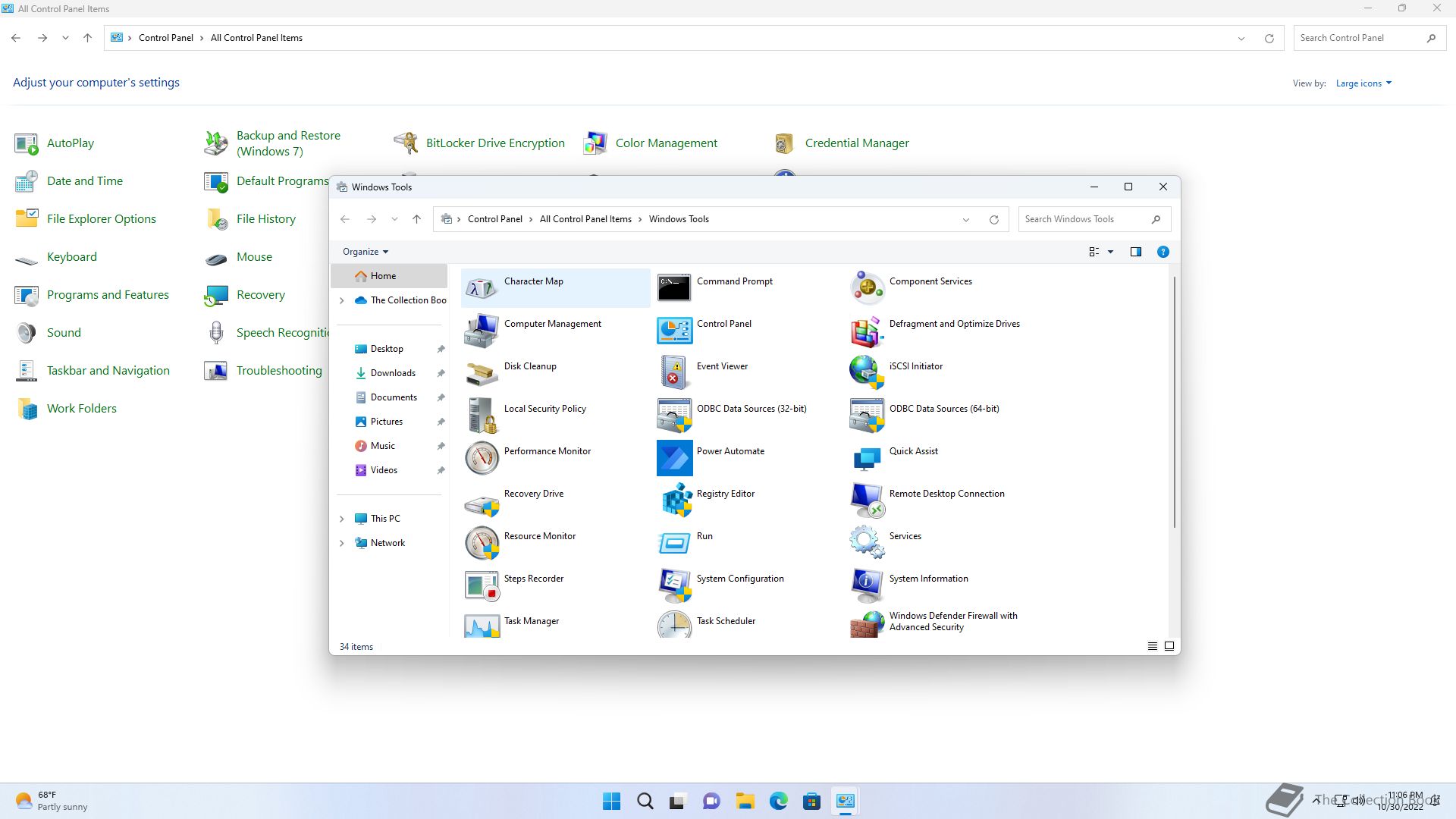Open the ODBC Data Sources (64-bit) icon
This screenshot has height=819, width=1456.
click(x=867, y=416)
